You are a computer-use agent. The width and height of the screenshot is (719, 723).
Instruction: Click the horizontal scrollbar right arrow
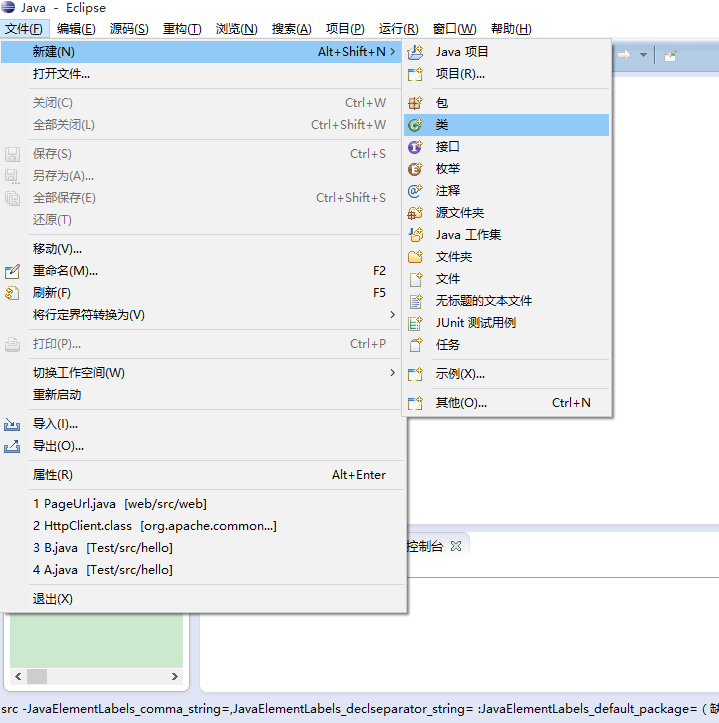point(175,676)
